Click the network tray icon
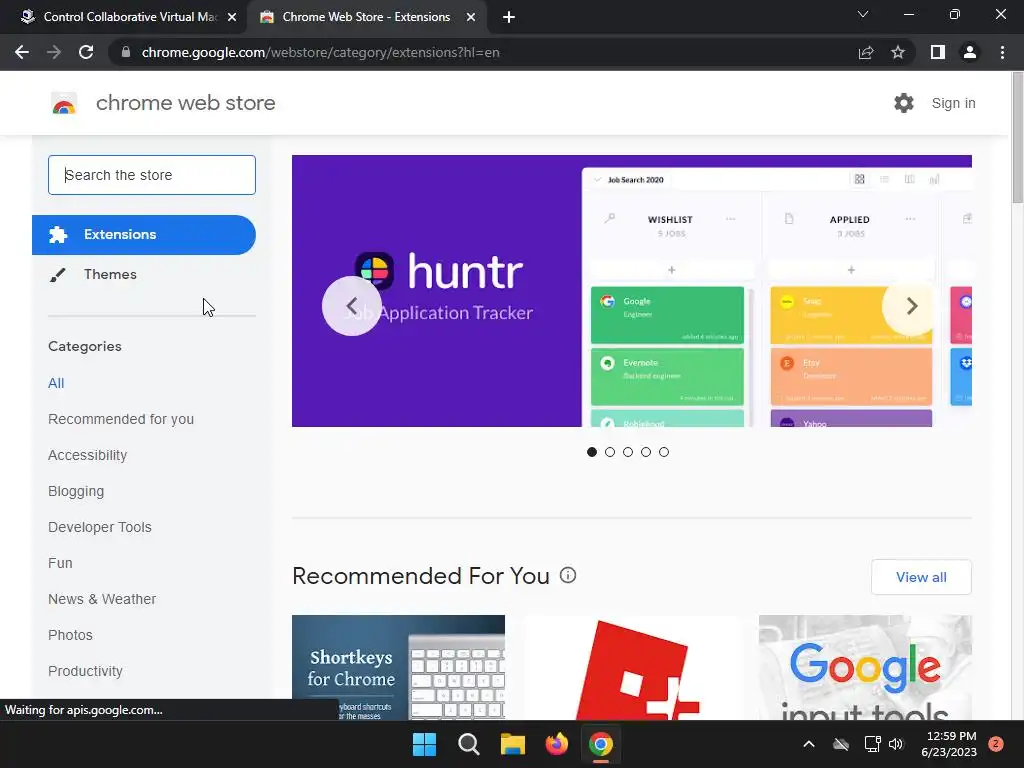The width and height of the screenshot is (1024, 768). point(872,744)
